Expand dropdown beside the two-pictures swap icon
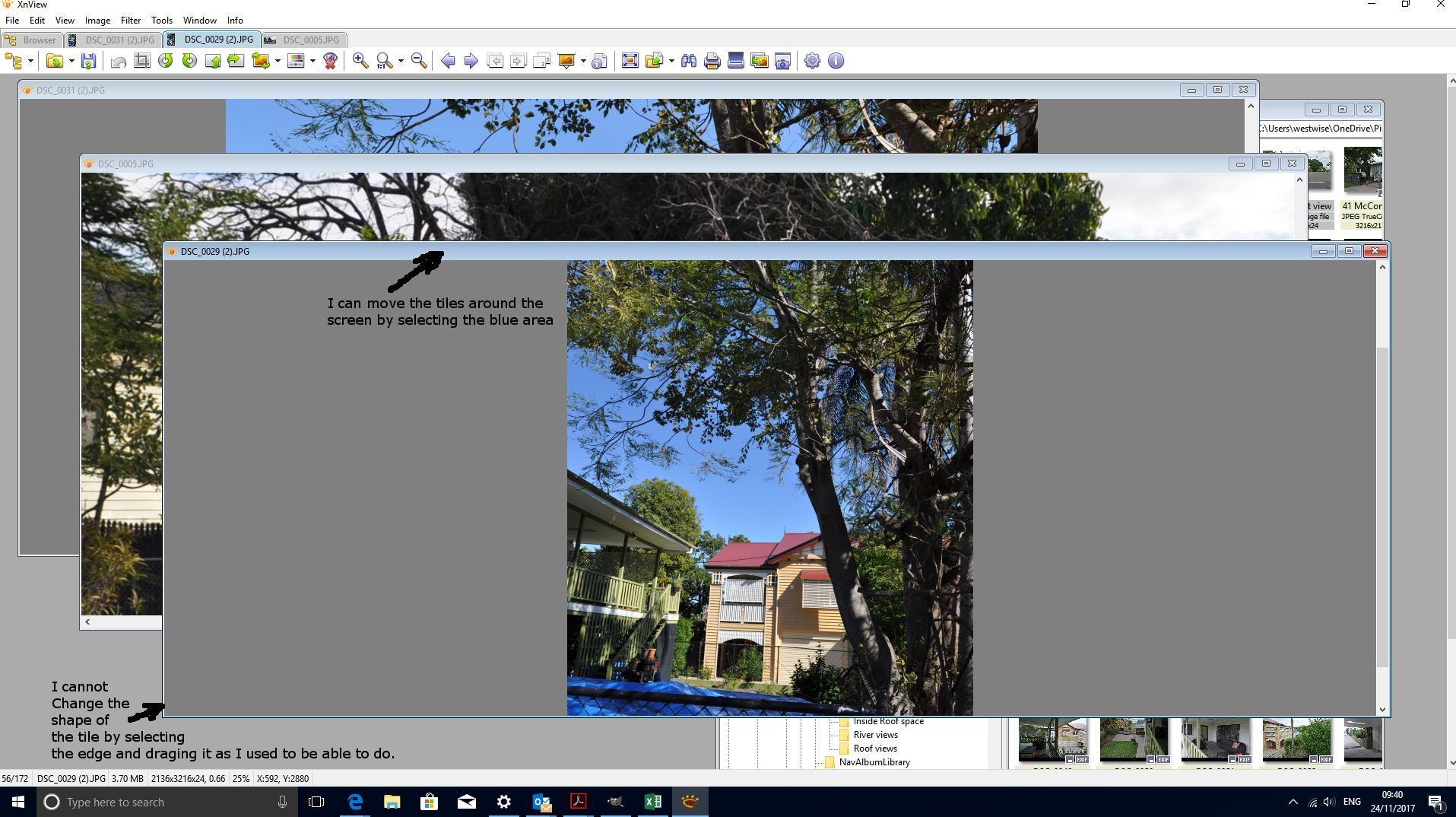This screenshot has height=817, width=1456. 278,61
